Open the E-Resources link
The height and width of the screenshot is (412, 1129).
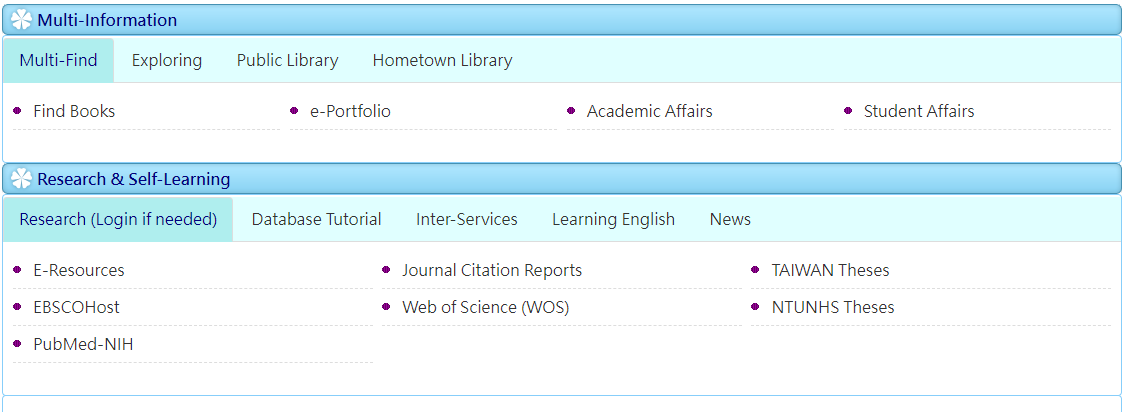[x=78, y=270]
